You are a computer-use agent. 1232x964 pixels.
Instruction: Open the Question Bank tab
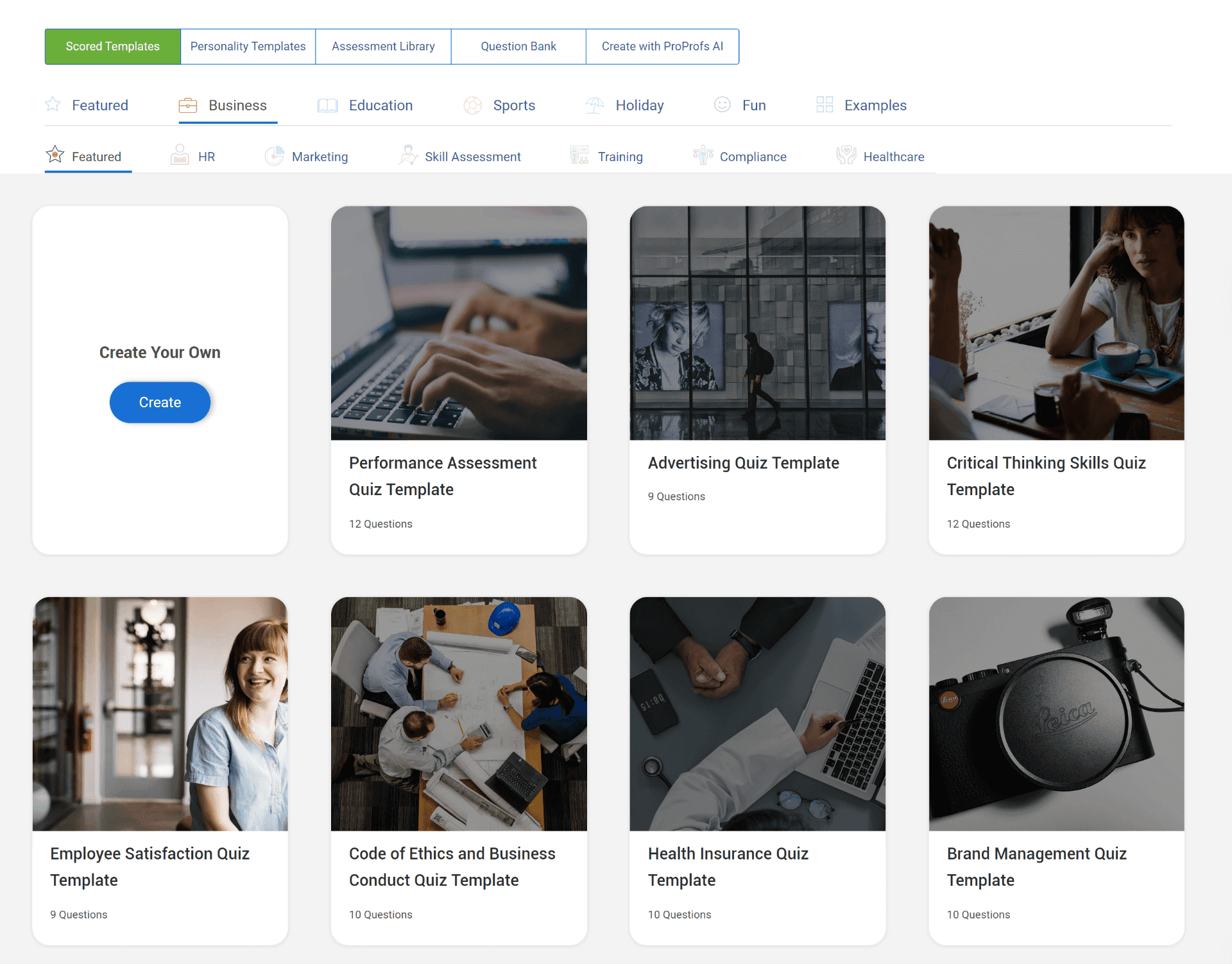518,46
